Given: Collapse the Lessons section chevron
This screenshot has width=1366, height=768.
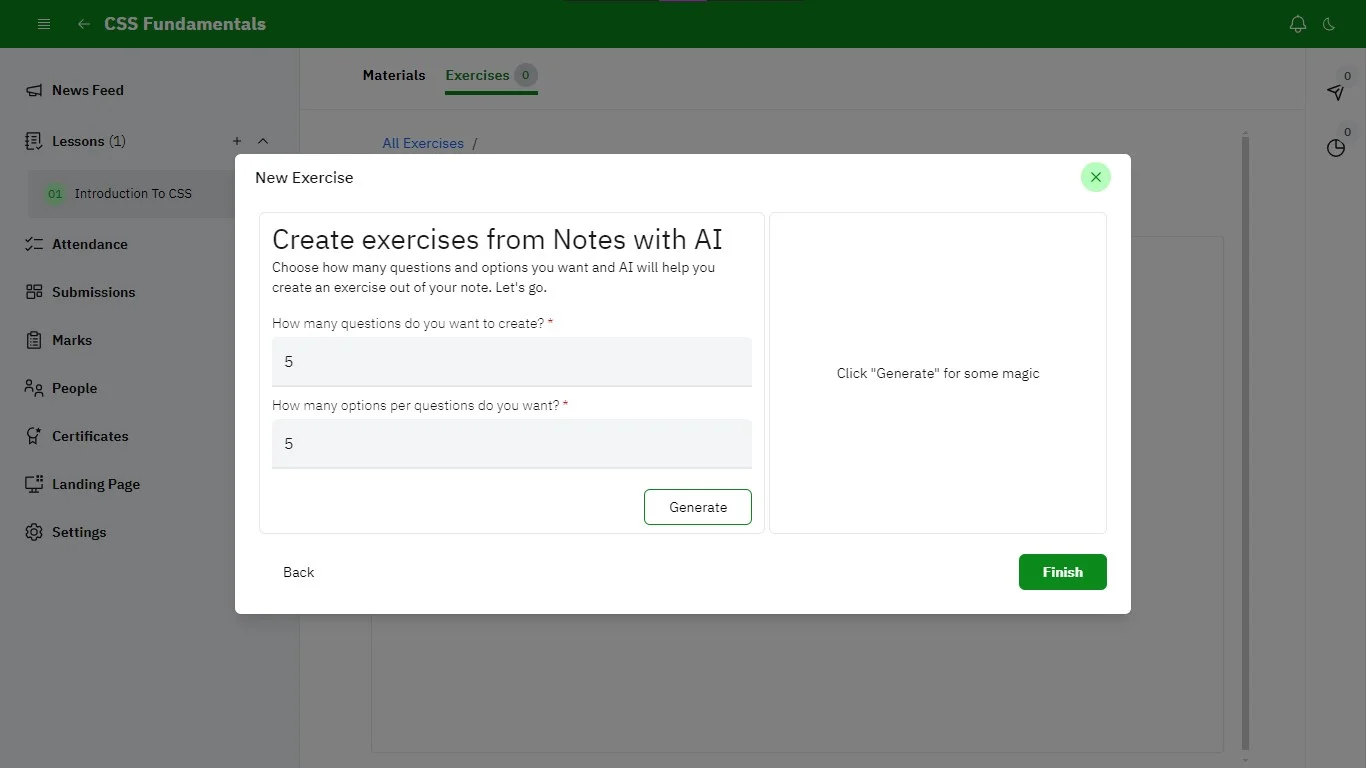Looking at the screenshot, I should [263, 141].
